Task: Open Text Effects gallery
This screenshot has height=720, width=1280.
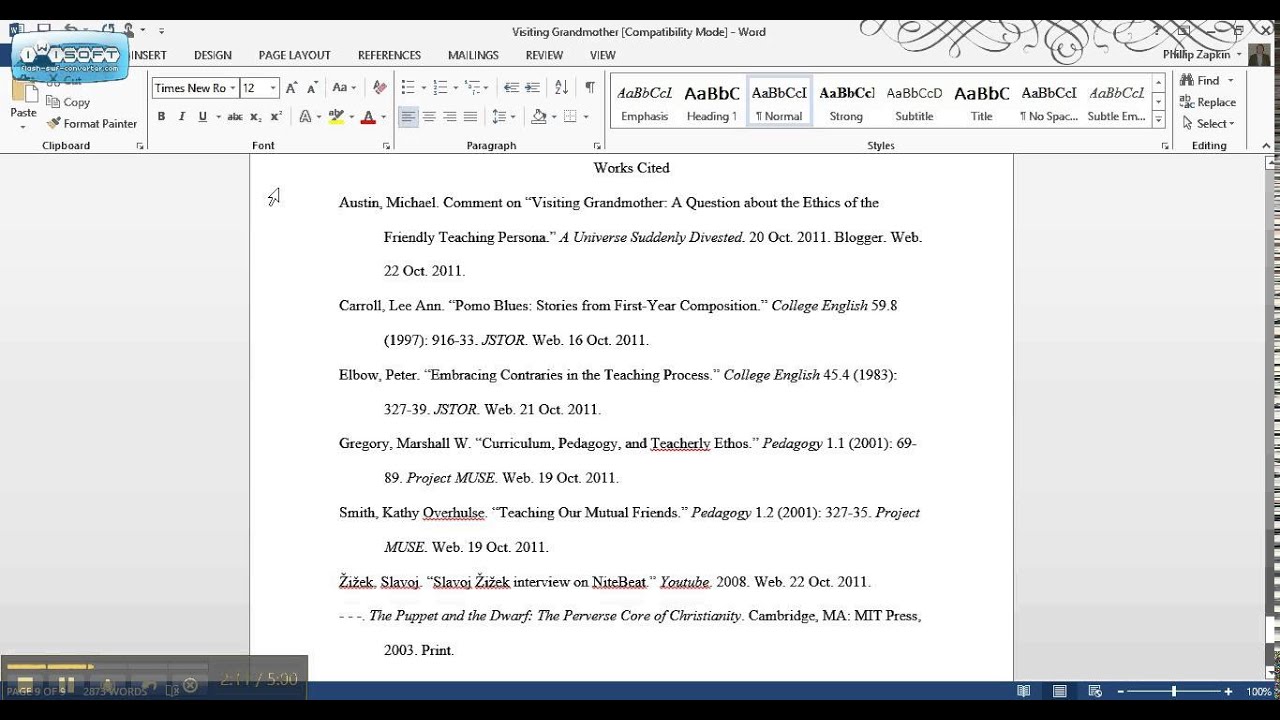Action: click(306, 117)
